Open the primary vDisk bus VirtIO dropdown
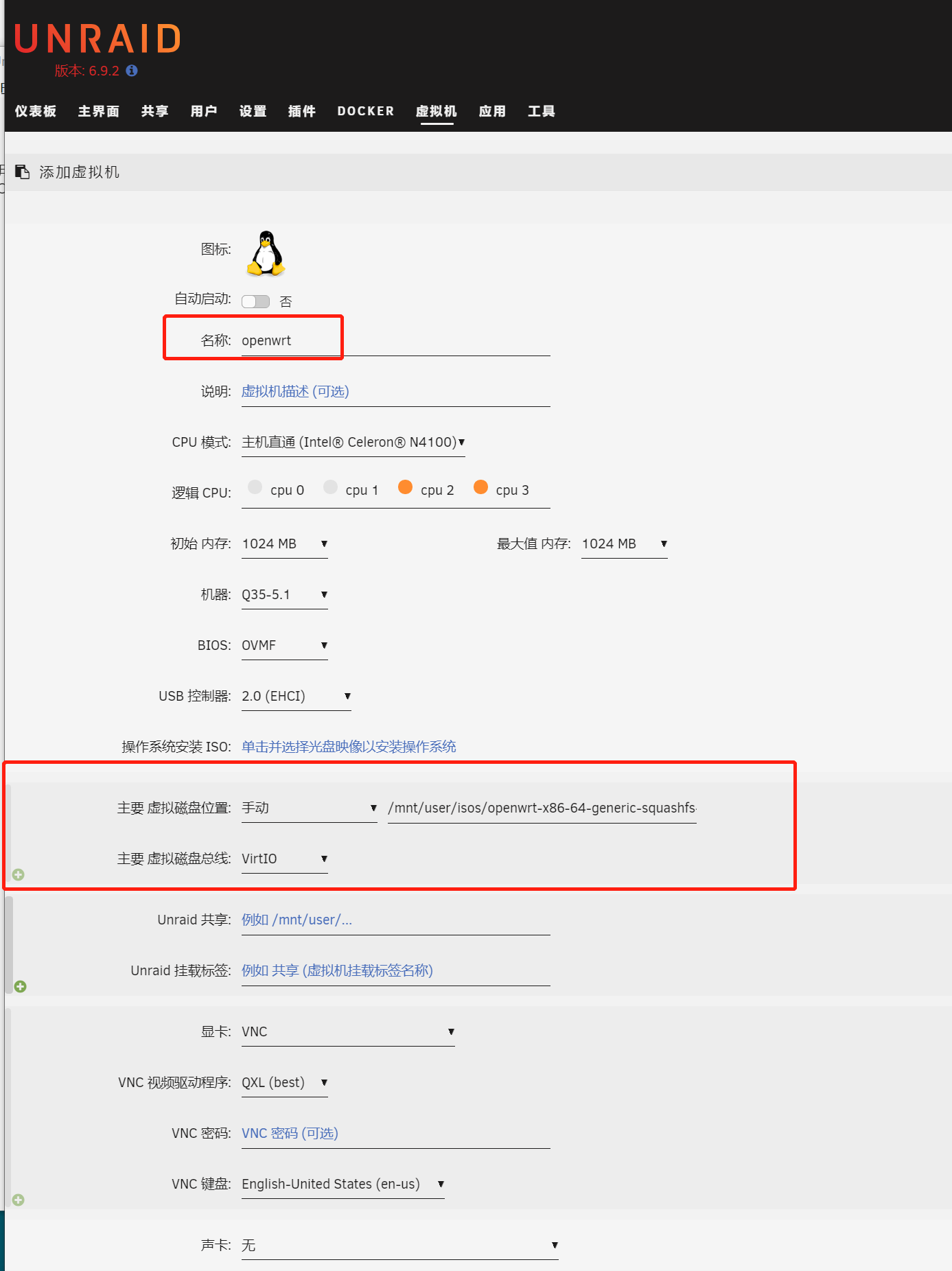952x1271 pixels. [x=285, y=859]
